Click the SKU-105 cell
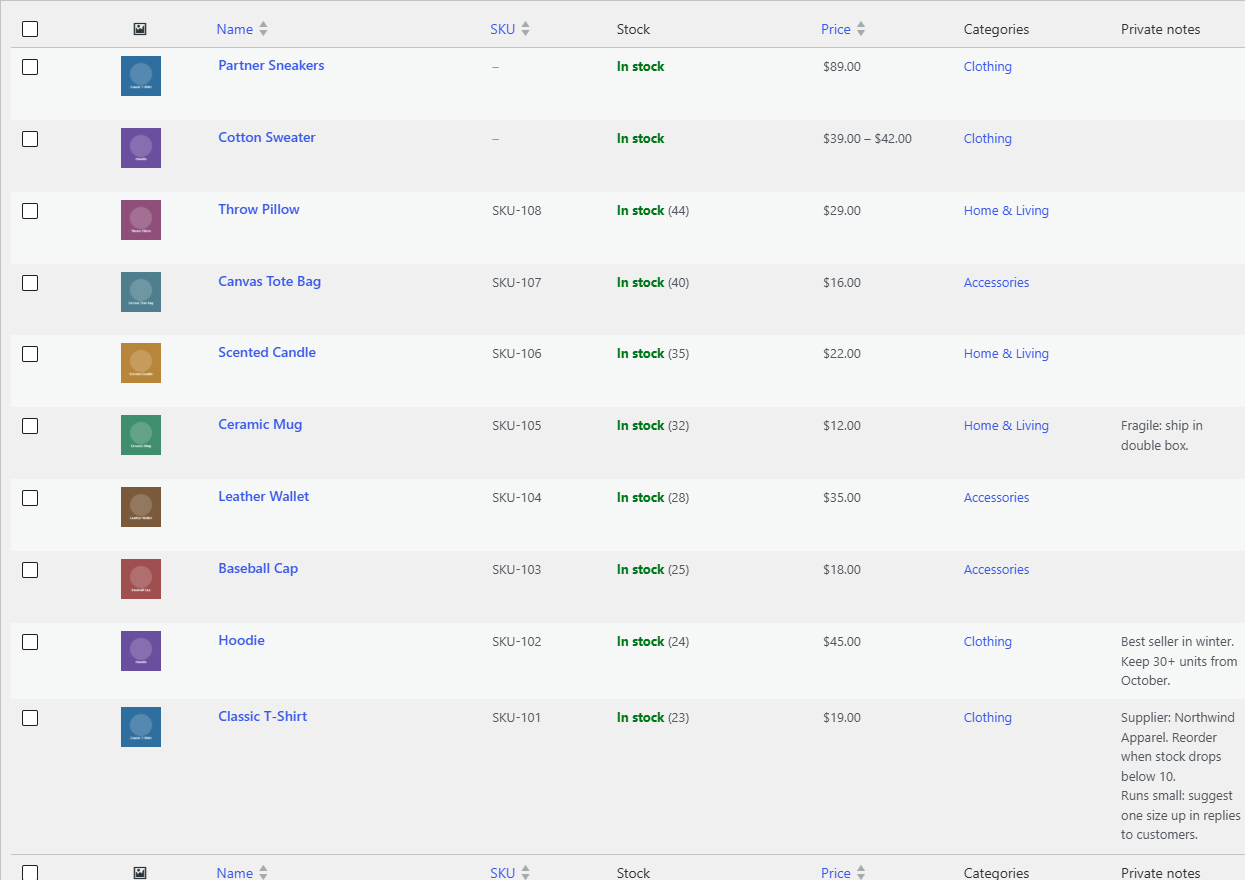Viewport: 1245px width, 880px height. click(x=517, y=426)
